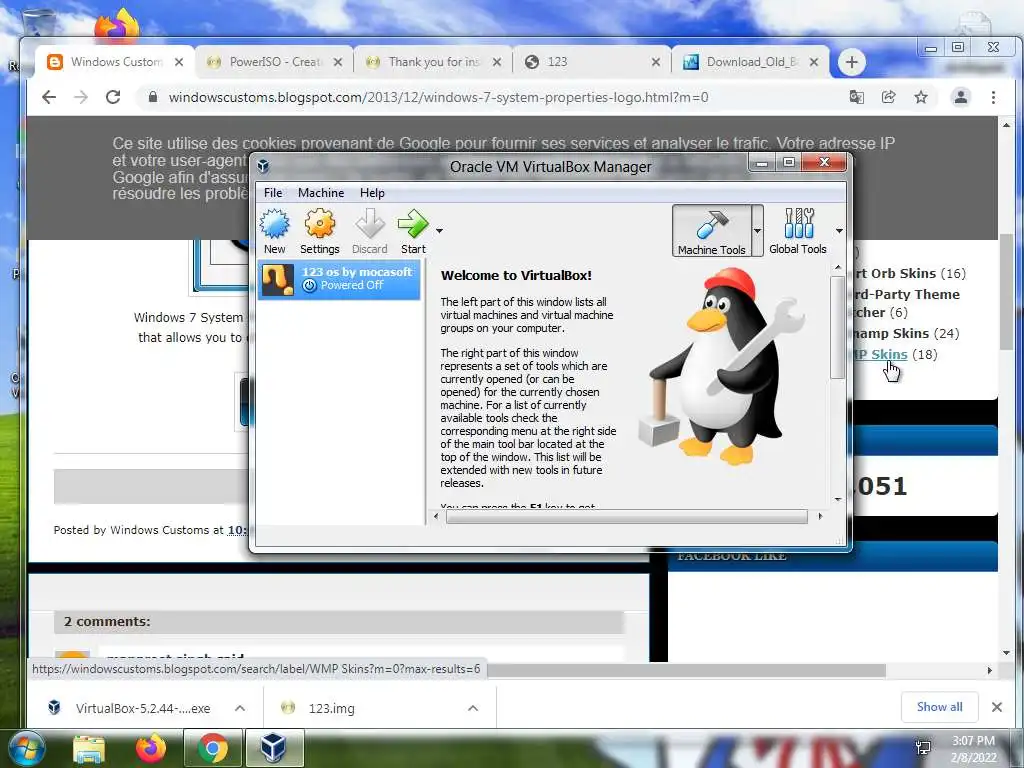Click the taskbar clock
Screen dimensions: 1024x768
coord(973,748)
